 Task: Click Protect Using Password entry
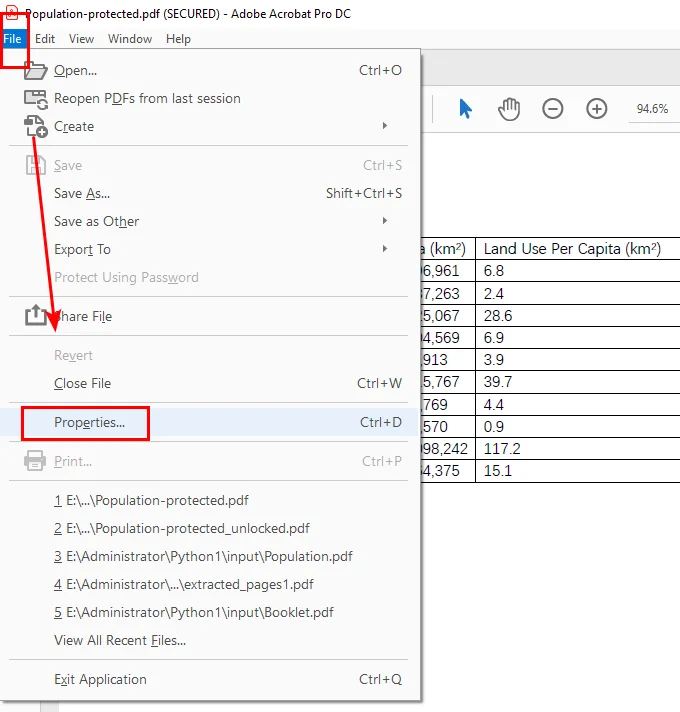pos(209,277)
